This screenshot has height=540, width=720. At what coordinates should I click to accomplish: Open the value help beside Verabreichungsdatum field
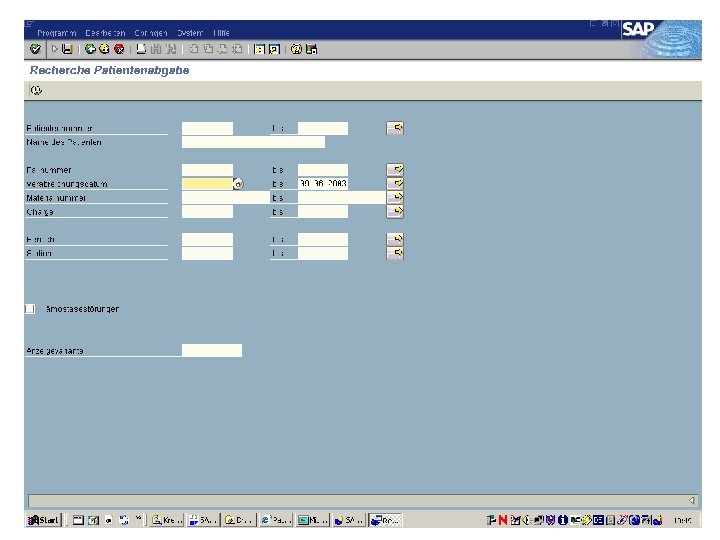click(238, 184)
